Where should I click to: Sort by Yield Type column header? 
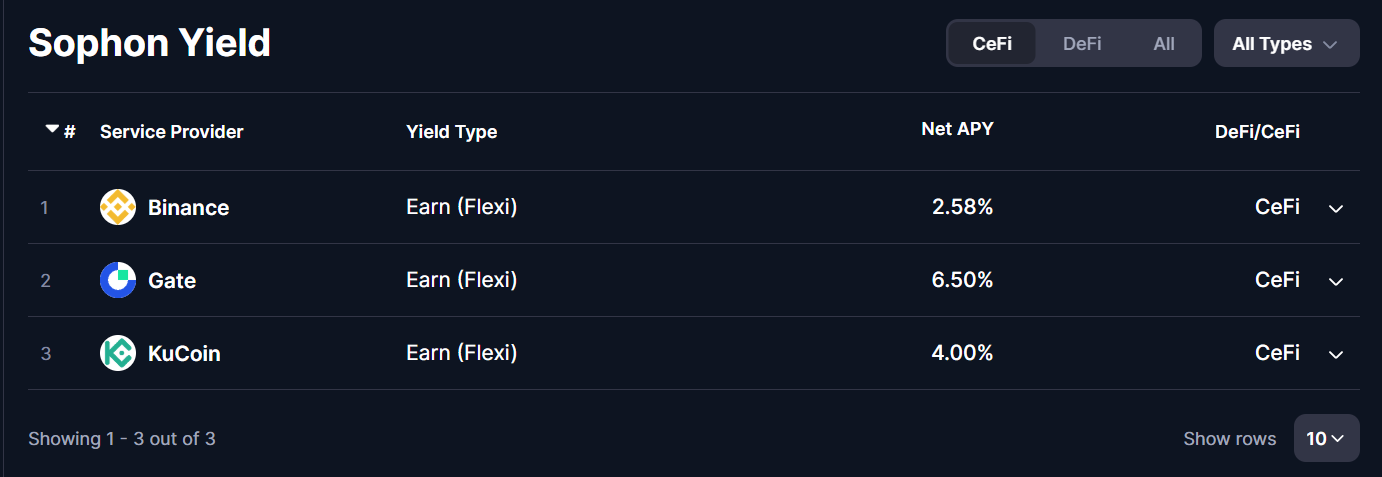pyautogui.click(x=451, y=131)
